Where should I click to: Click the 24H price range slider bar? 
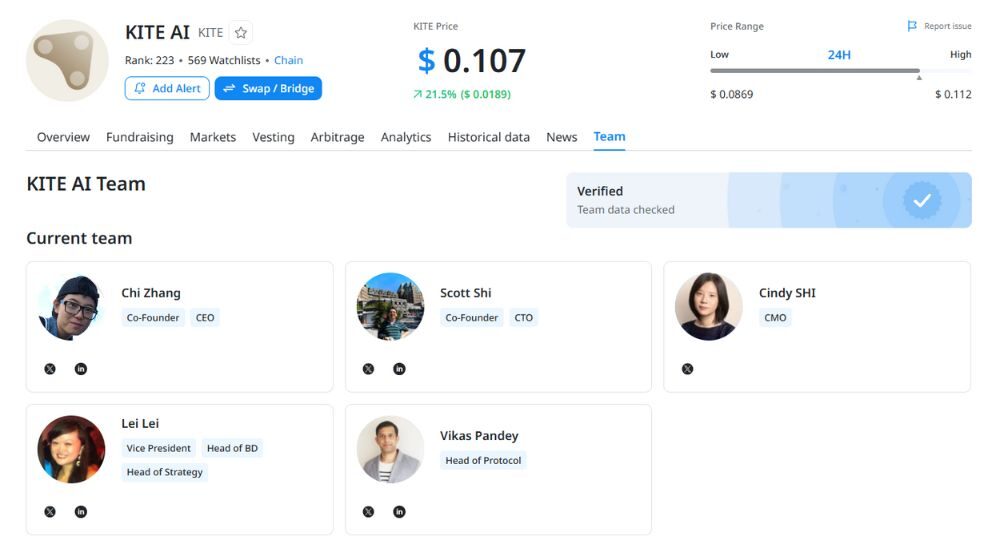(x=815, y=71)
